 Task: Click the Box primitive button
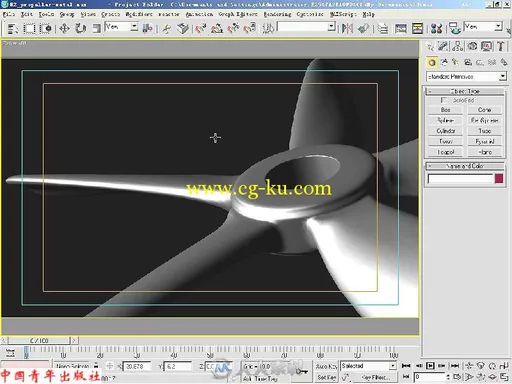click(x=446, y=110)
